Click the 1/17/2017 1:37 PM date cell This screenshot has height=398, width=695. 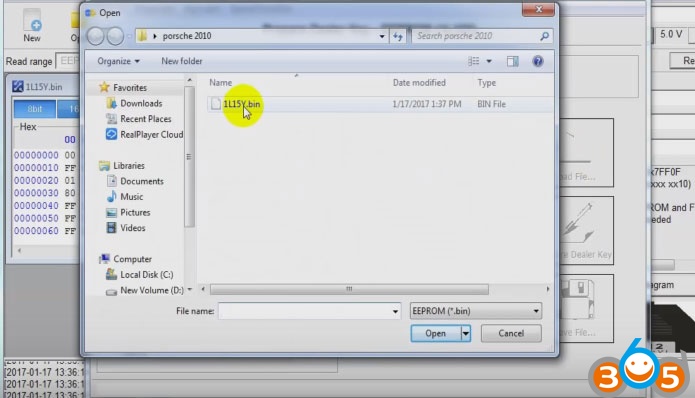[x=426, y=104]
